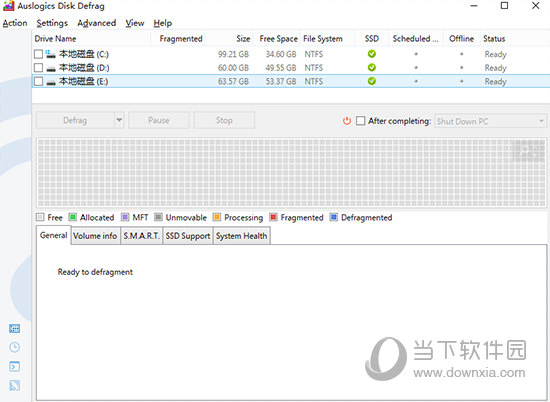Open the Shut Down PC combo box
The image size is (550, 402).
[490, 121]
